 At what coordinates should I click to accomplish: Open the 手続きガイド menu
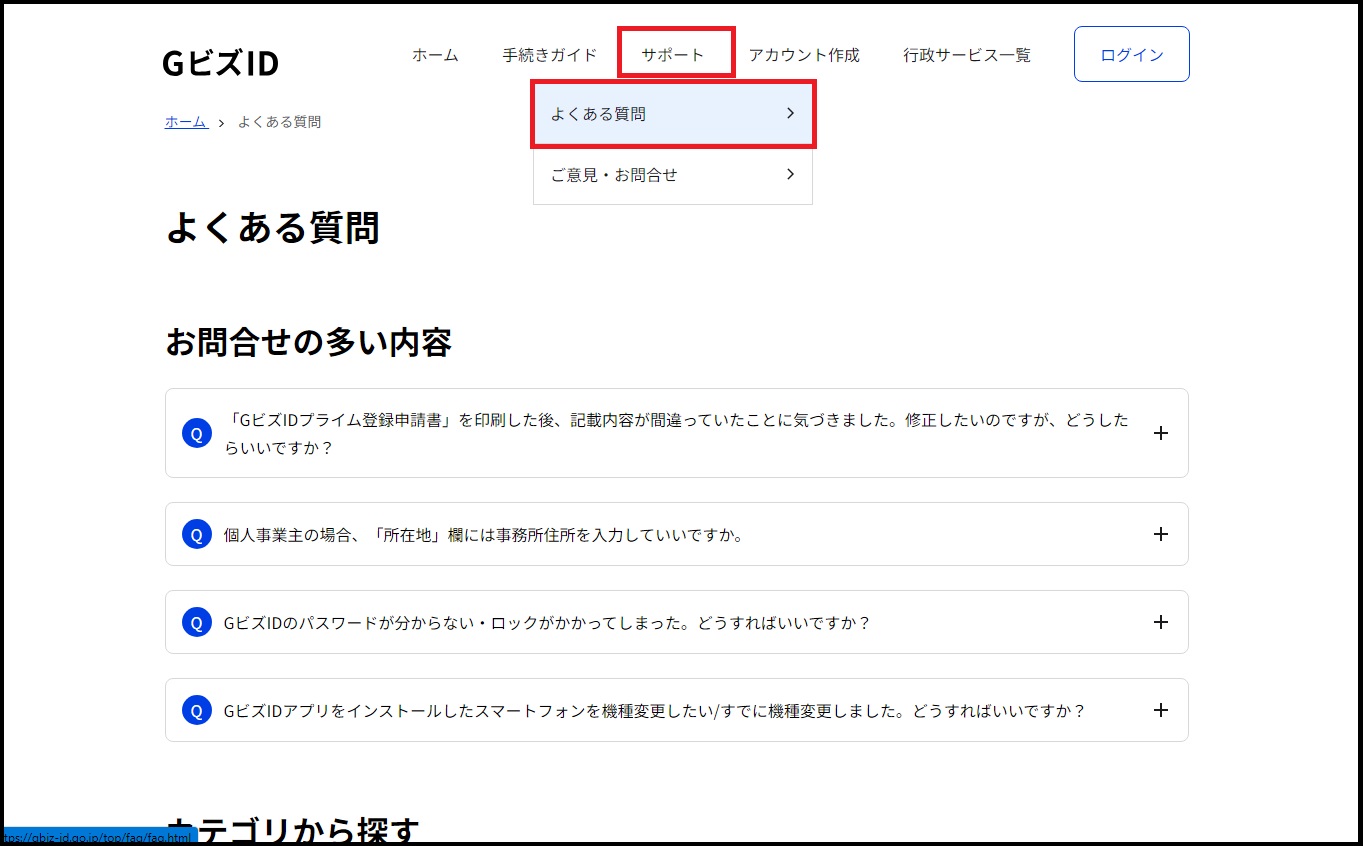coord(550,55)
